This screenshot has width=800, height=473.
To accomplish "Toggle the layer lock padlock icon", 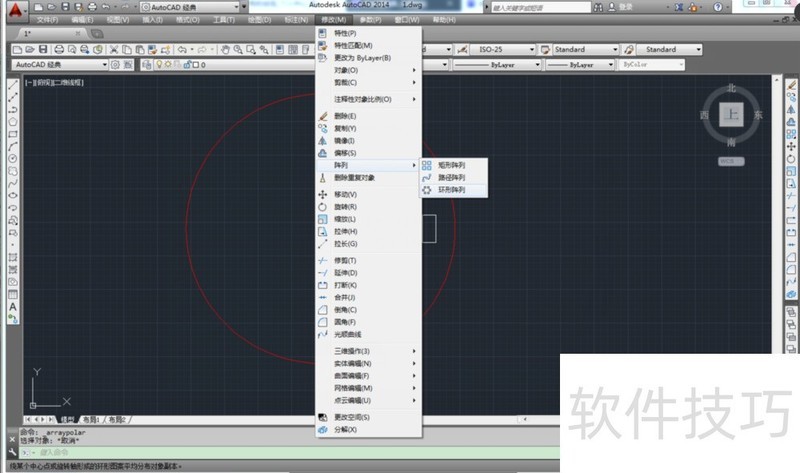I will click(x=187, y=65).
